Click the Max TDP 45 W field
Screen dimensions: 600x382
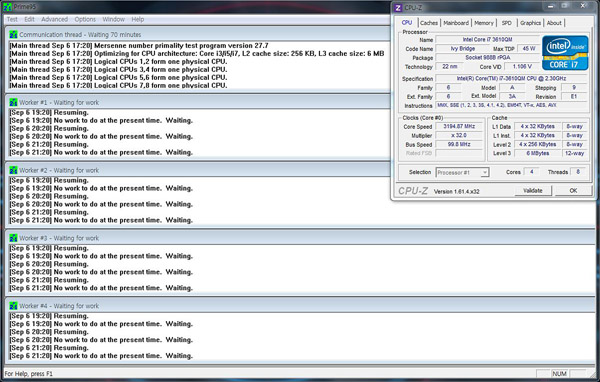tap(528, 49)
